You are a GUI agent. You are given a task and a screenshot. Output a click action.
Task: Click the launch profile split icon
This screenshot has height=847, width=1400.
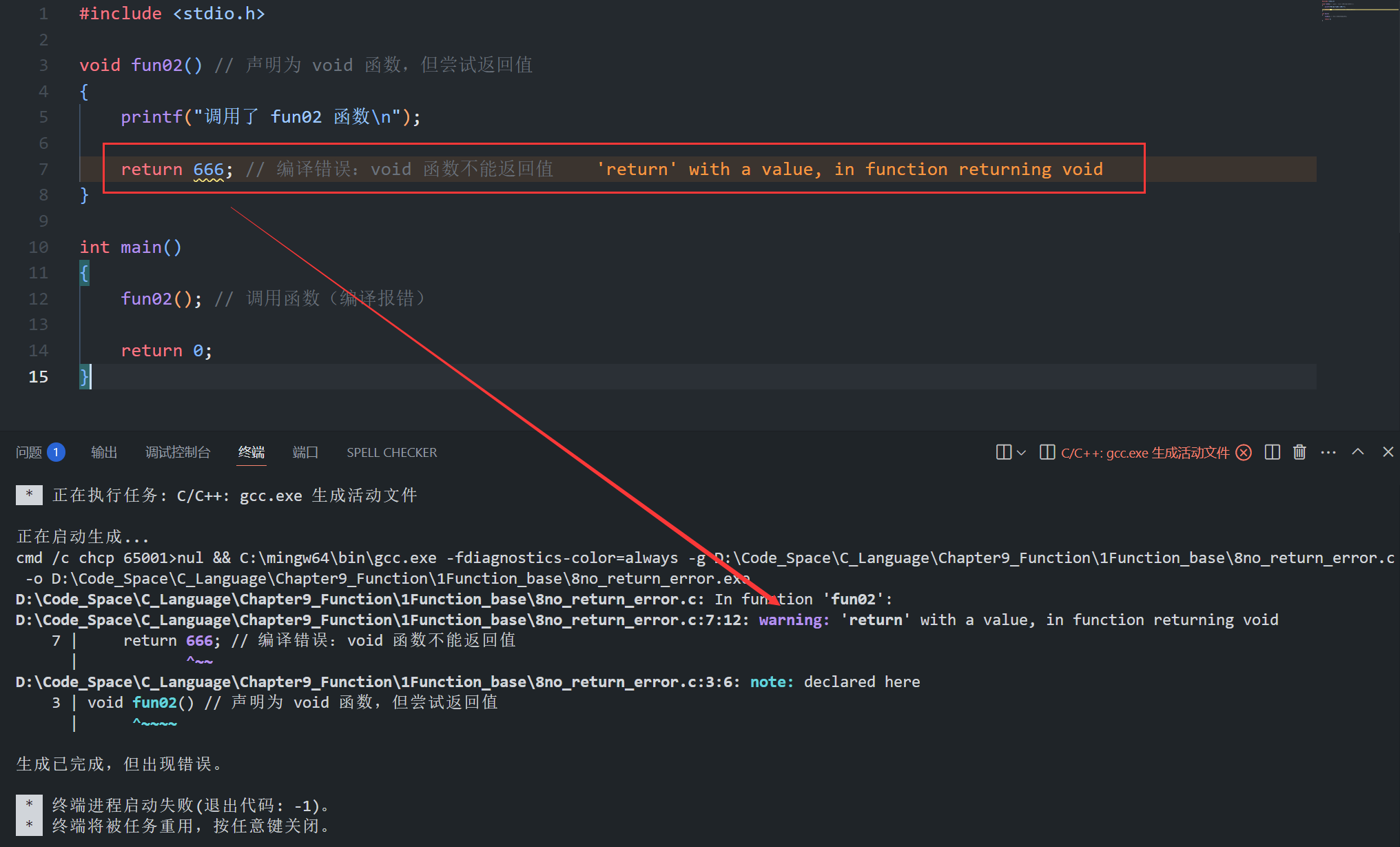coord(1004,452)
